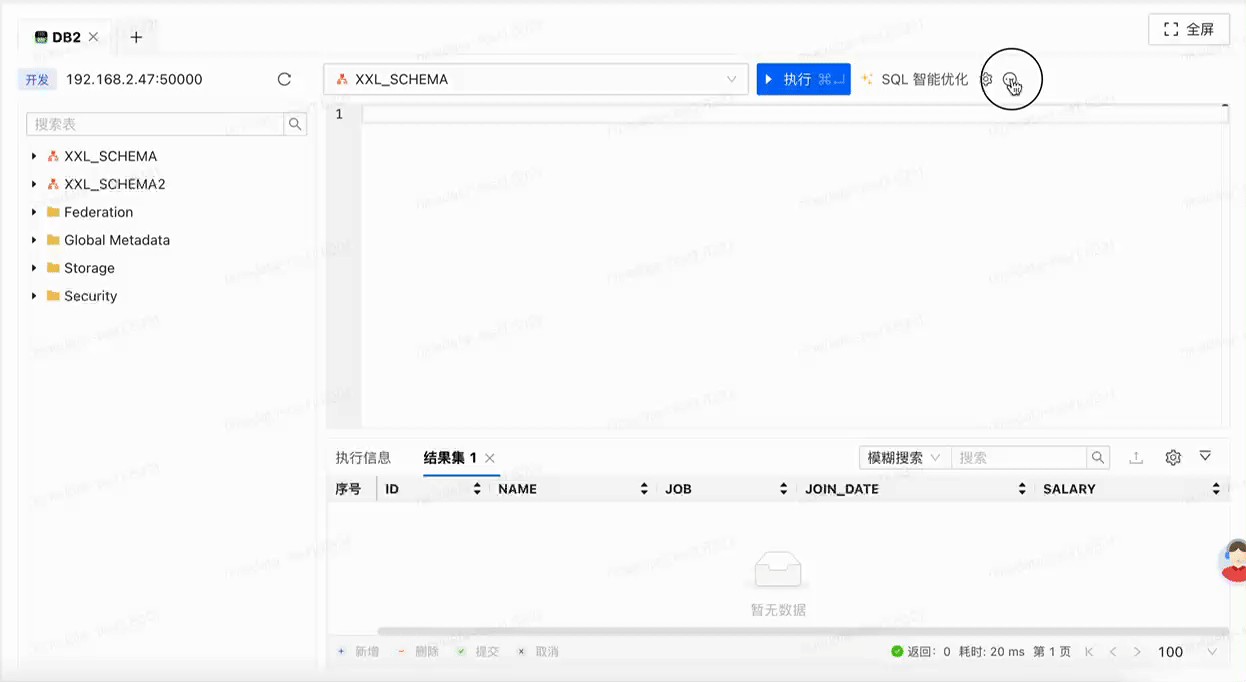Click the result search magnifier icon
The height and width of the screenshot is (682, 1246).
click(1098, 457)
